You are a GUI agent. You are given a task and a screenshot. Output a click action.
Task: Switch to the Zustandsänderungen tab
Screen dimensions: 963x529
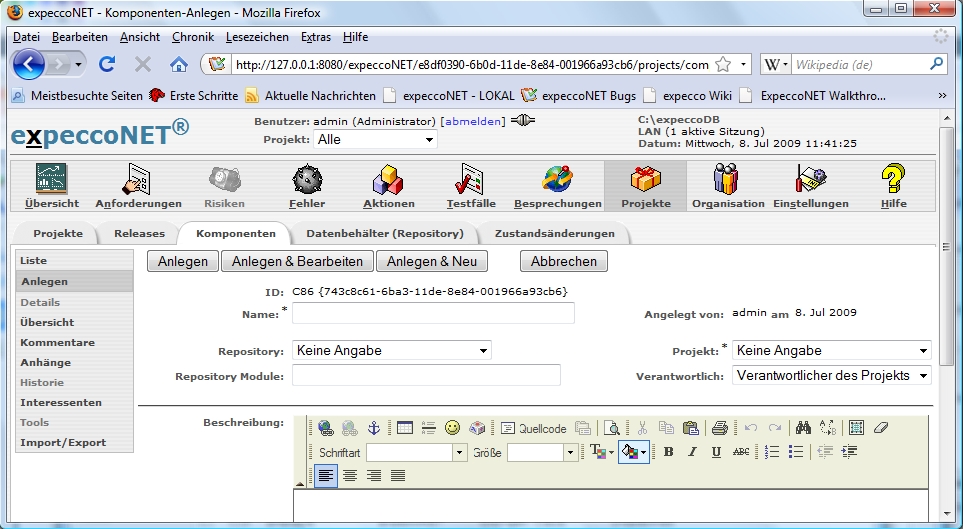tap(555, 233)
